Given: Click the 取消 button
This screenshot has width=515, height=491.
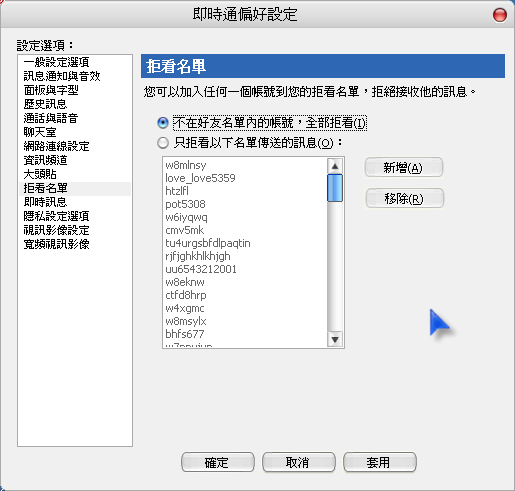Looking at the screenshot, I should (299, 462).
